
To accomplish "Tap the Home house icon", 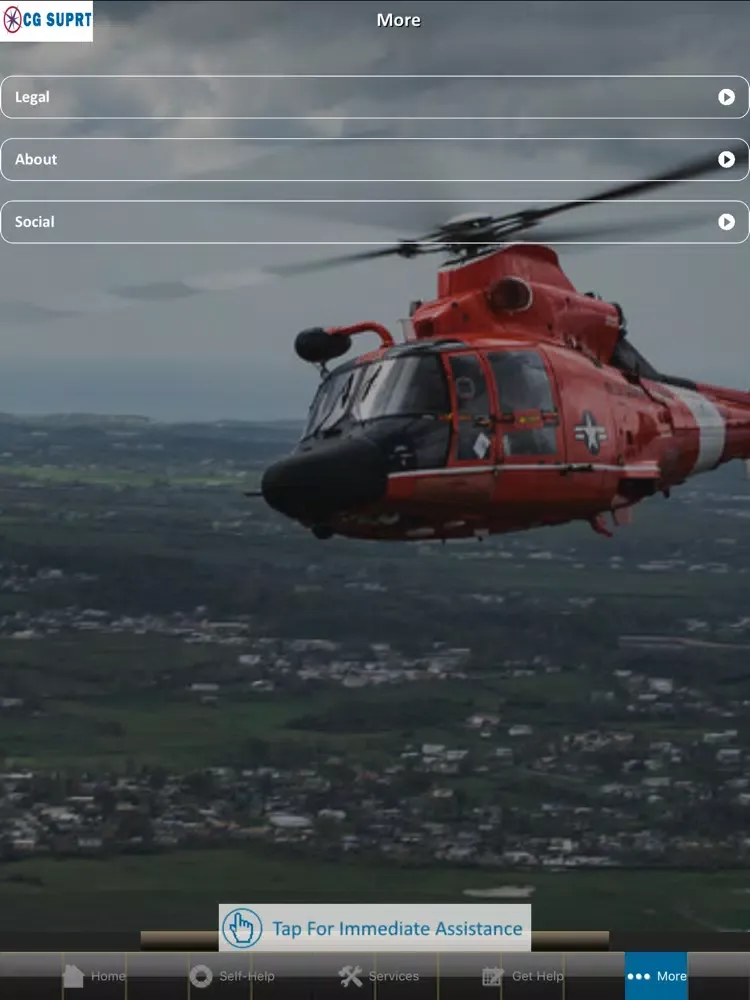I will (x=73, y=976).
